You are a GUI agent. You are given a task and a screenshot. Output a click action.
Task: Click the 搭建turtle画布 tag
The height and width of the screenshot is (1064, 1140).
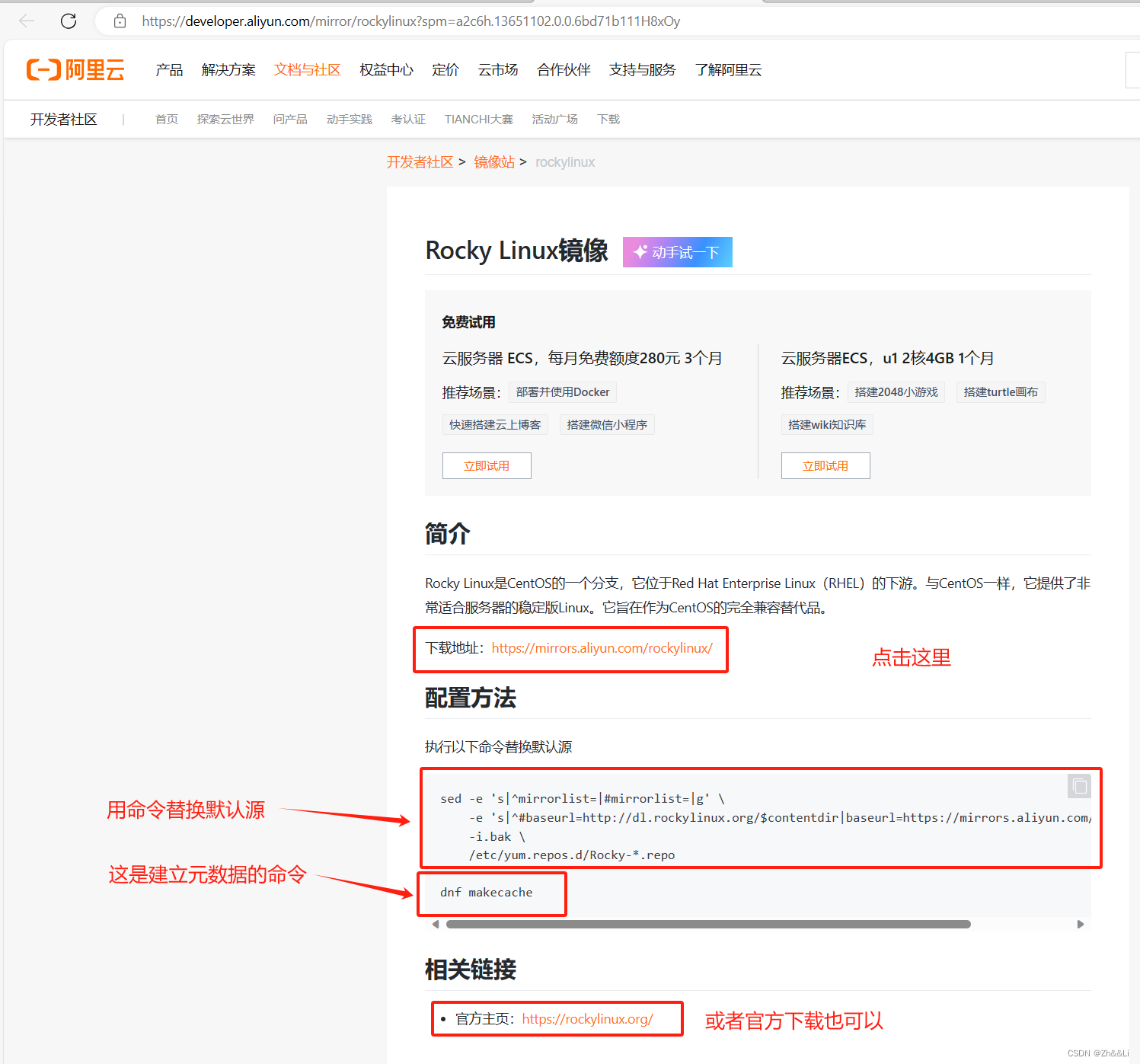[x=1001, y=392]
